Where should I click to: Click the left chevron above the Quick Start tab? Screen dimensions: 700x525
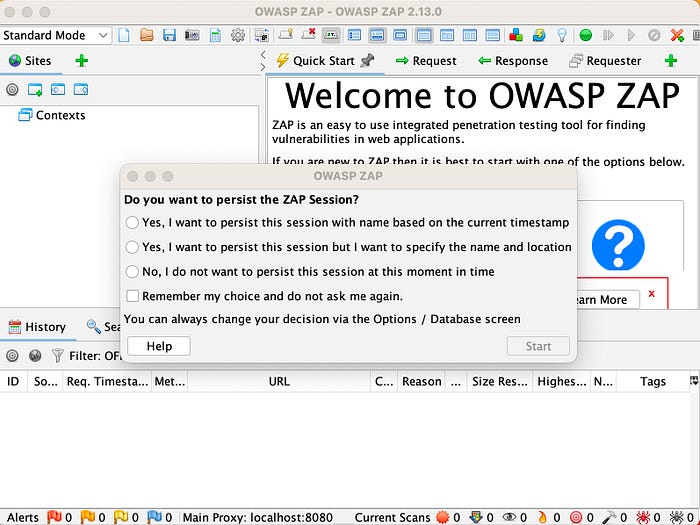click(263, 55)
